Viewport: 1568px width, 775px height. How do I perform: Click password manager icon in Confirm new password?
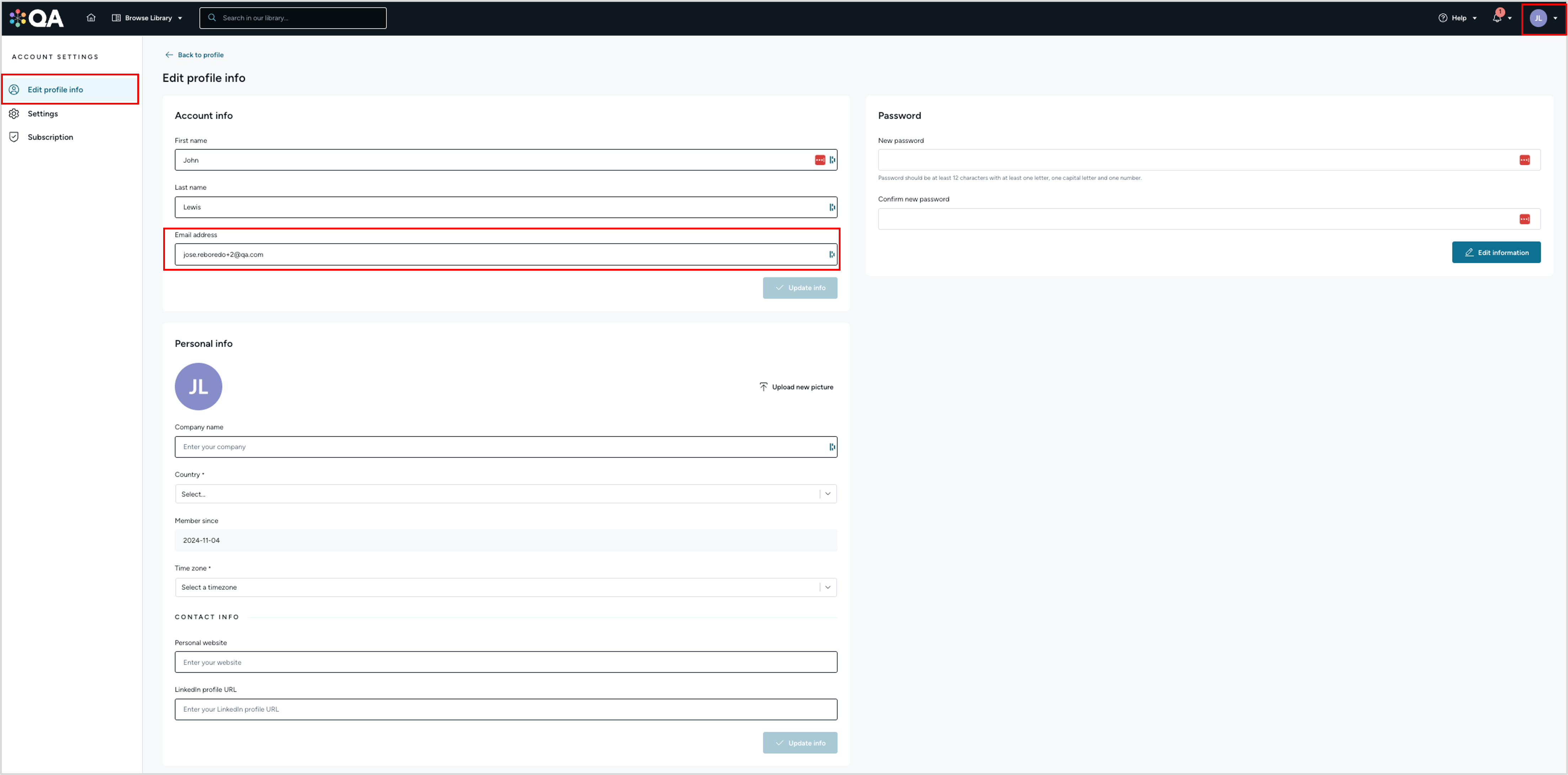click(x=1524, y=219)
